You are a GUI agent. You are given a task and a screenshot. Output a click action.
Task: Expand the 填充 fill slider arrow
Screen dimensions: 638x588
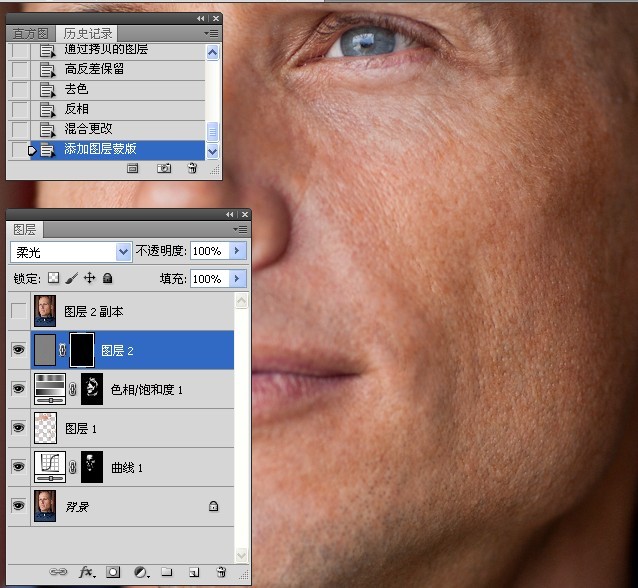coord(238,278)
